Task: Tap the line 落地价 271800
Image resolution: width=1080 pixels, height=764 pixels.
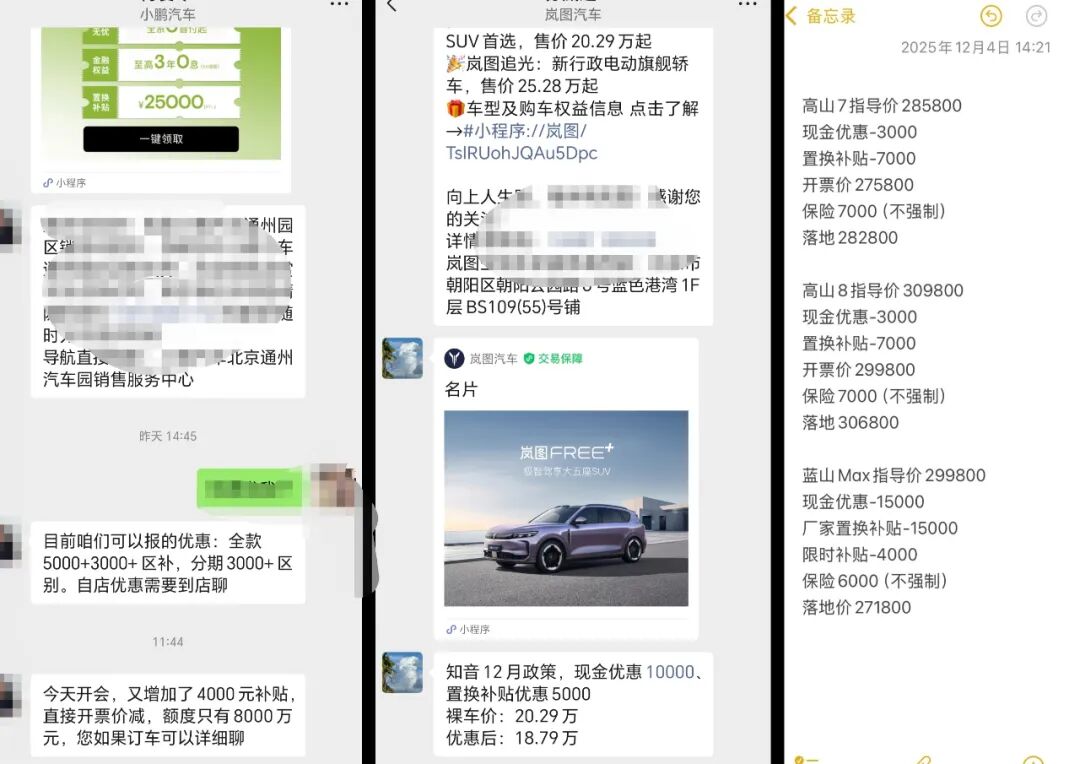Action: pyautogui.click(x=856, y=607)
